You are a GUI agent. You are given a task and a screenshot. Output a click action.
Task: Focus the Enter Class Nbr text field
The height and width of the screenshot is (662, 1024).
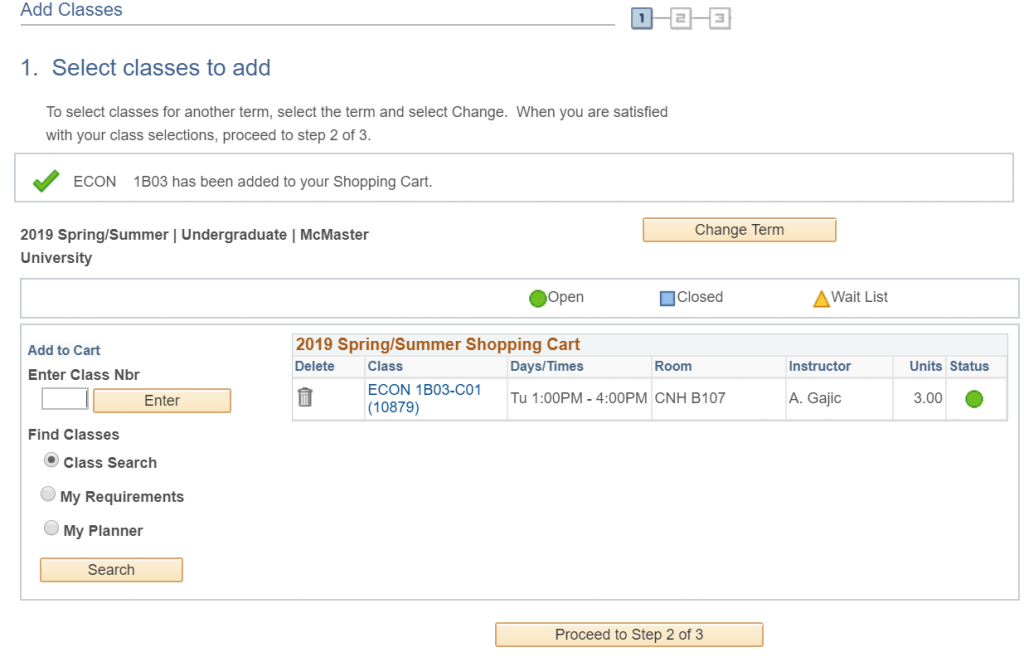click(64, 400)
